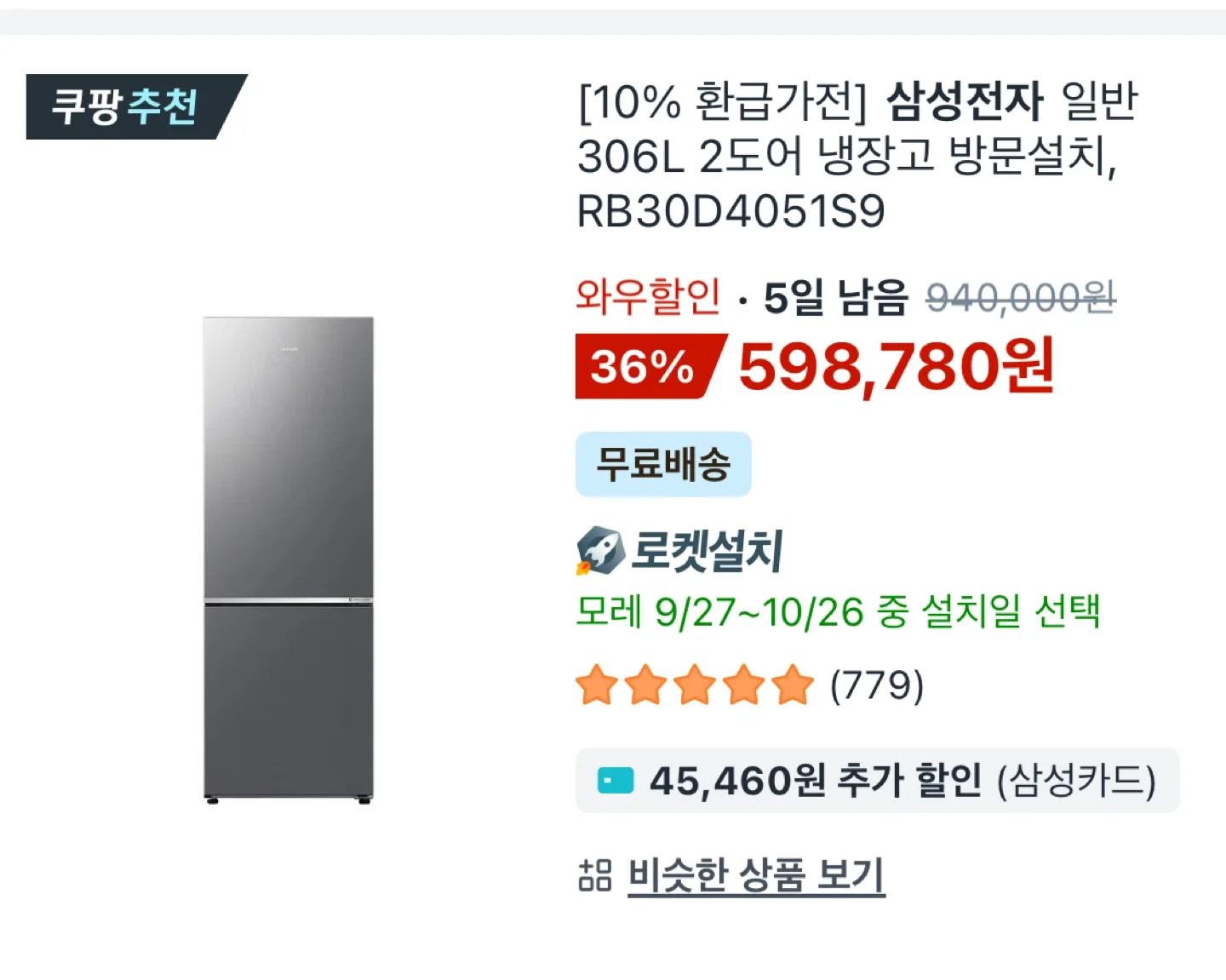The height and width of the screenshot is (980, 1226).
Task: Toggle the 와우할인 deal label
Action: 648,299
